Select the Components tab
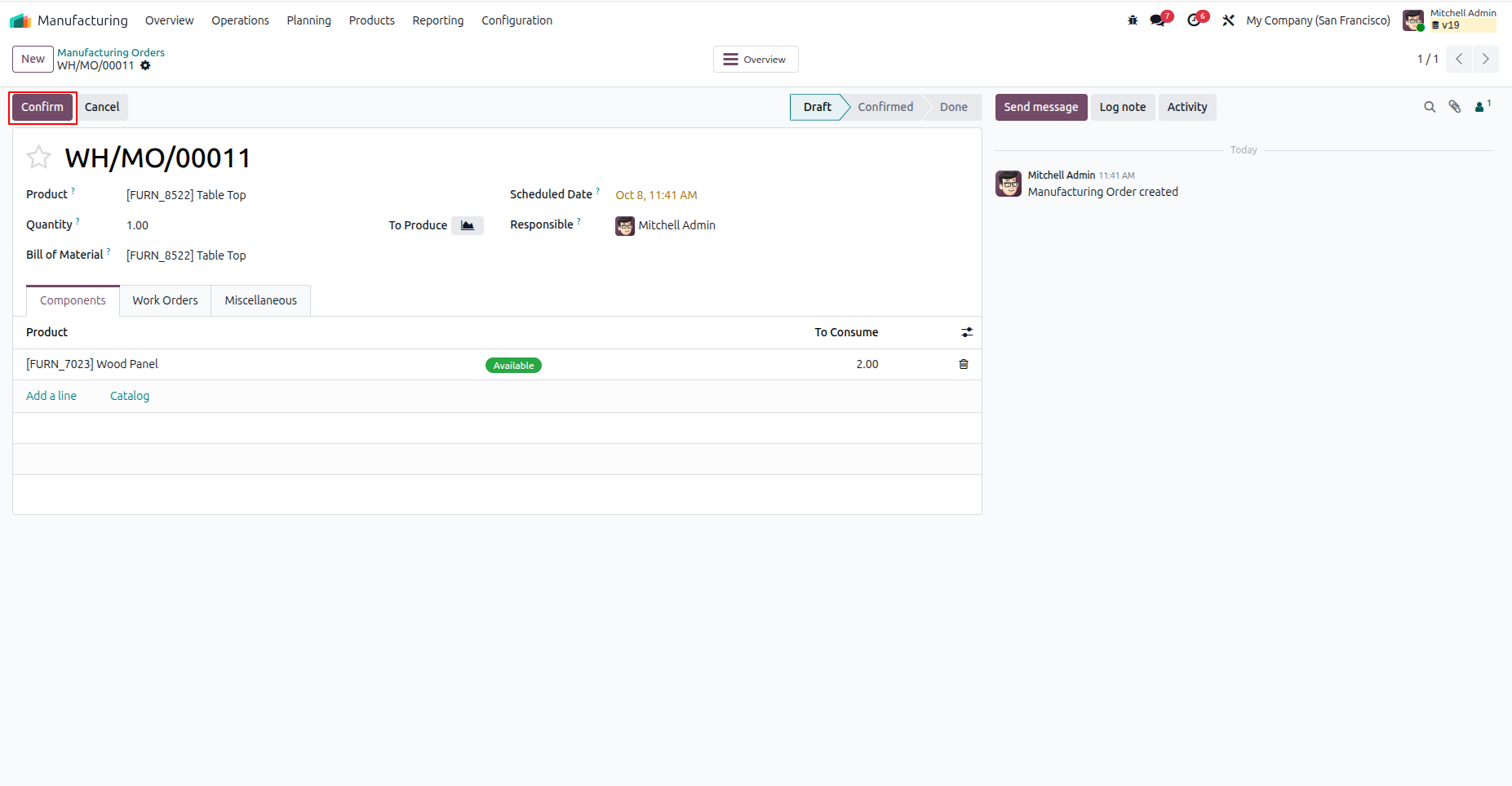 (x=73, y=300)
